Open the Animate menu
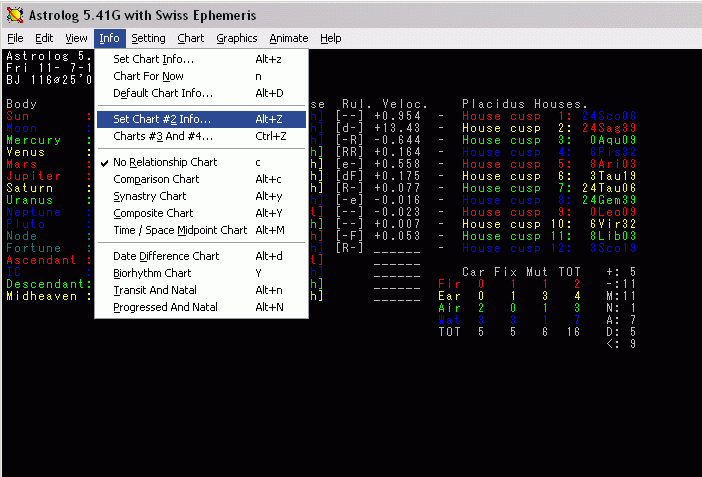Viewport: 702px width, 477px height. [289, 39]
